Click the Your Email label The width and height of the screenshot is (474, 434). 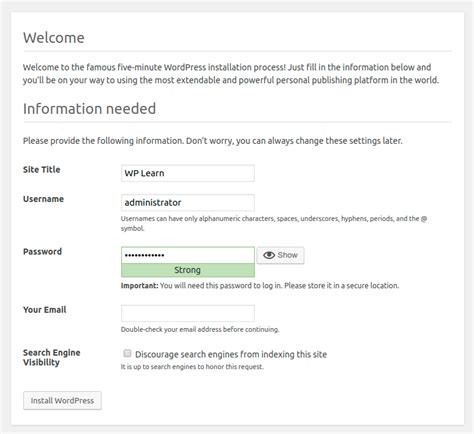point(45,310)
